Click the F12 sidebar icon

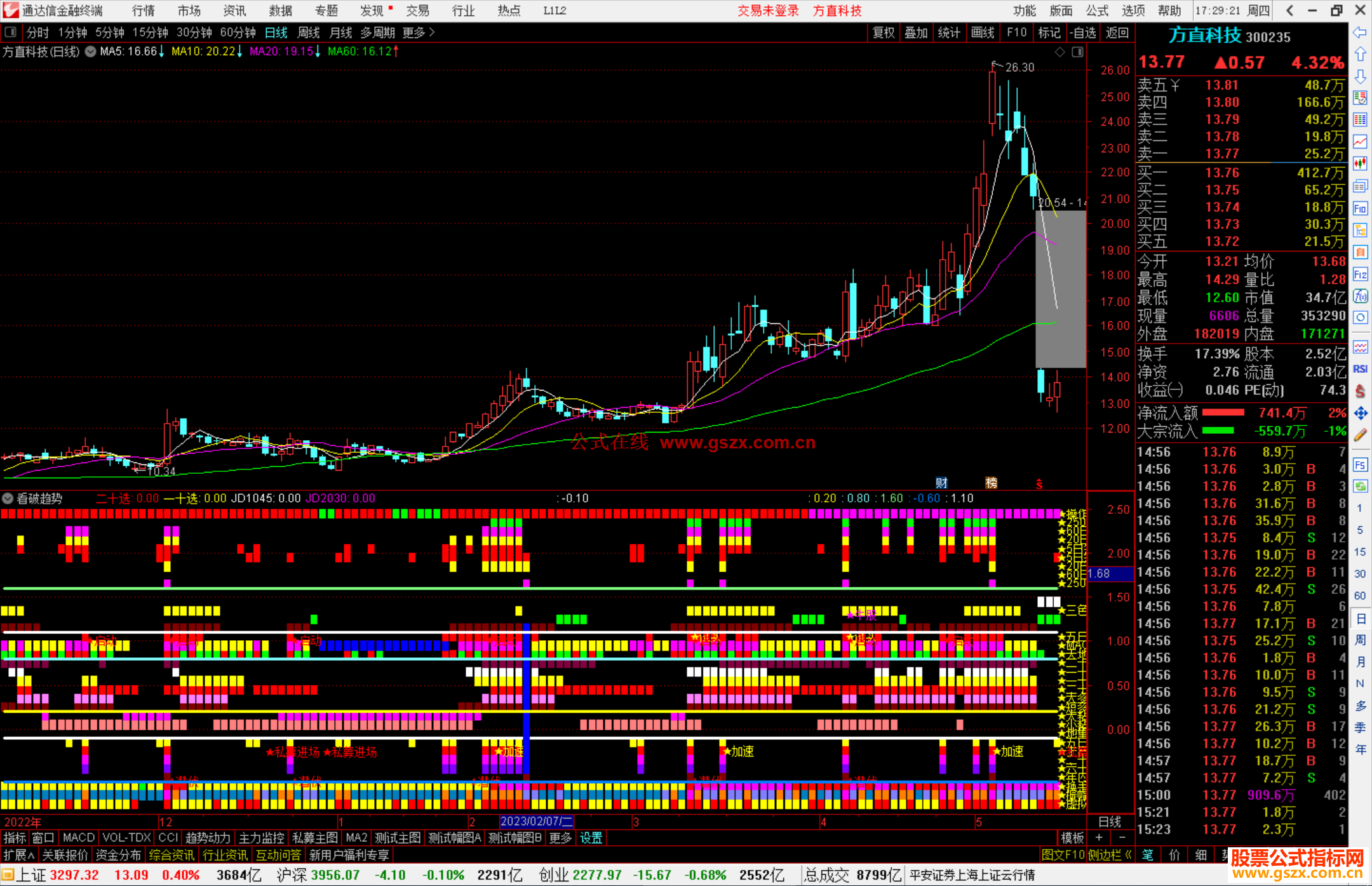point(1360,274)
